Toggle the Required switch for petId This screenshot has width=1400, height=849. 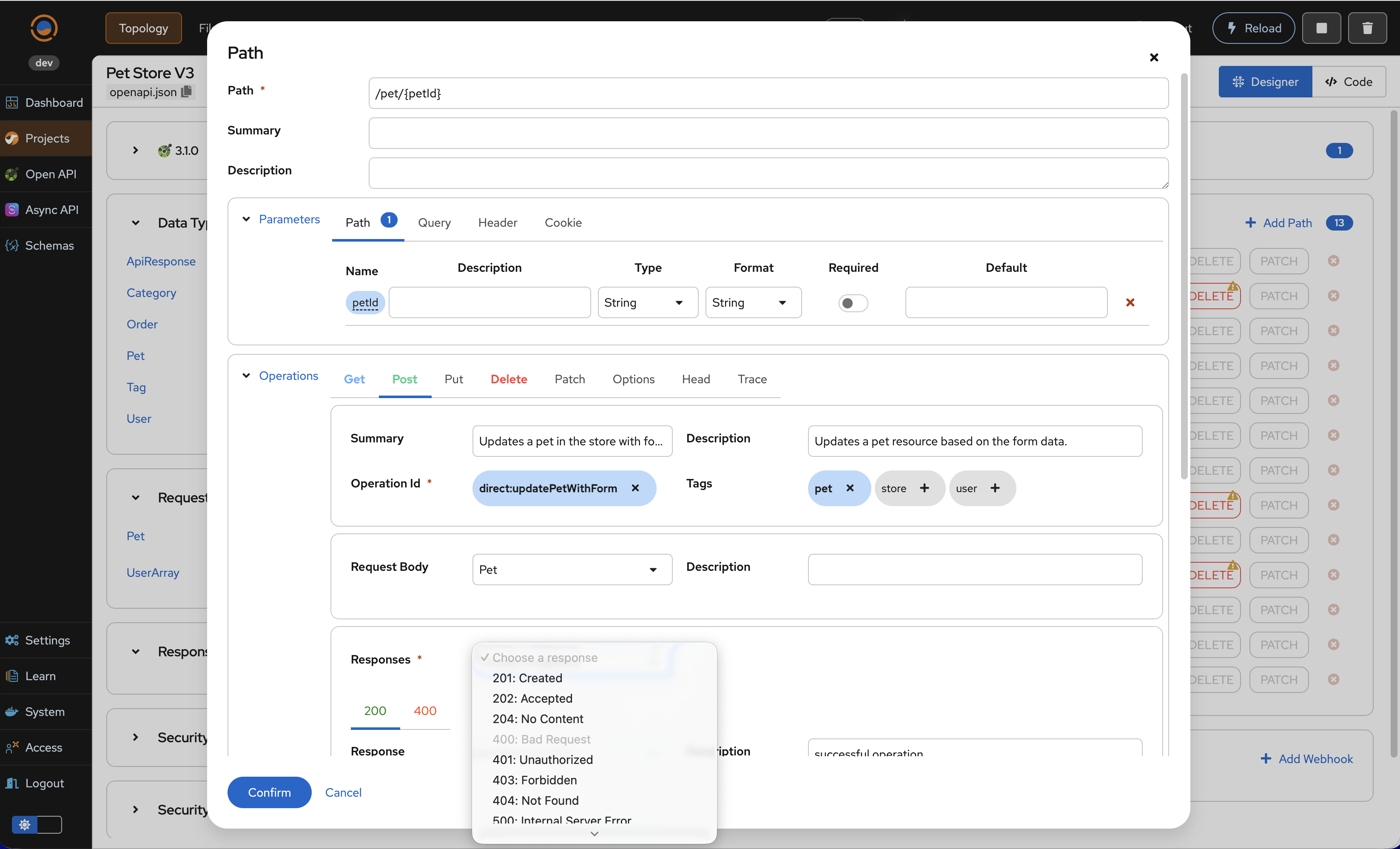point(853,303)
